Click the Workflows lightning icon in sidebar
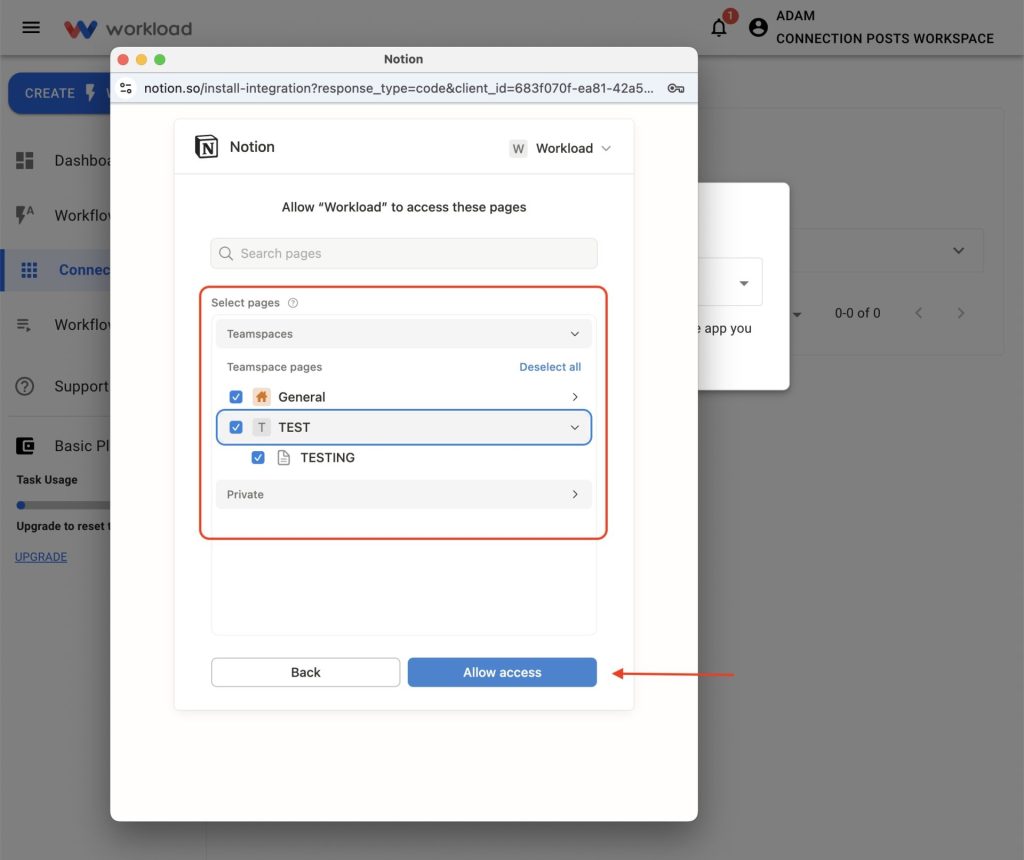Screen dimensions: 1024x860 click(25, 215)
